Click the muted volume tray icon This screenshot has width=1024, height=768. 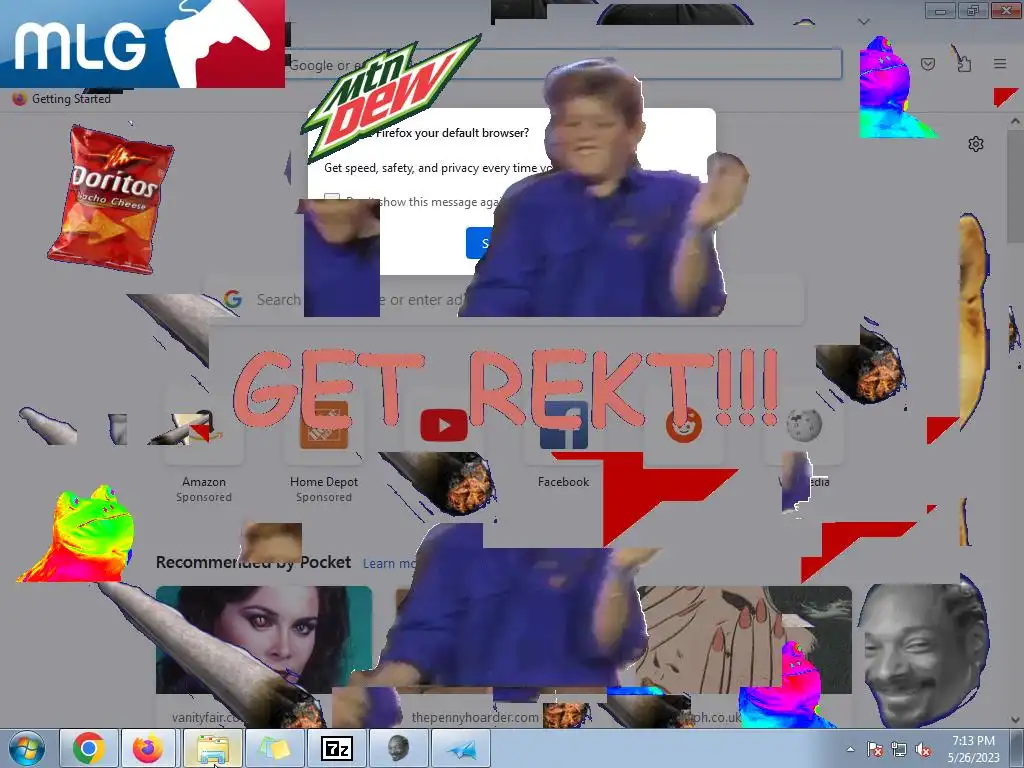[x=923, y=750]
